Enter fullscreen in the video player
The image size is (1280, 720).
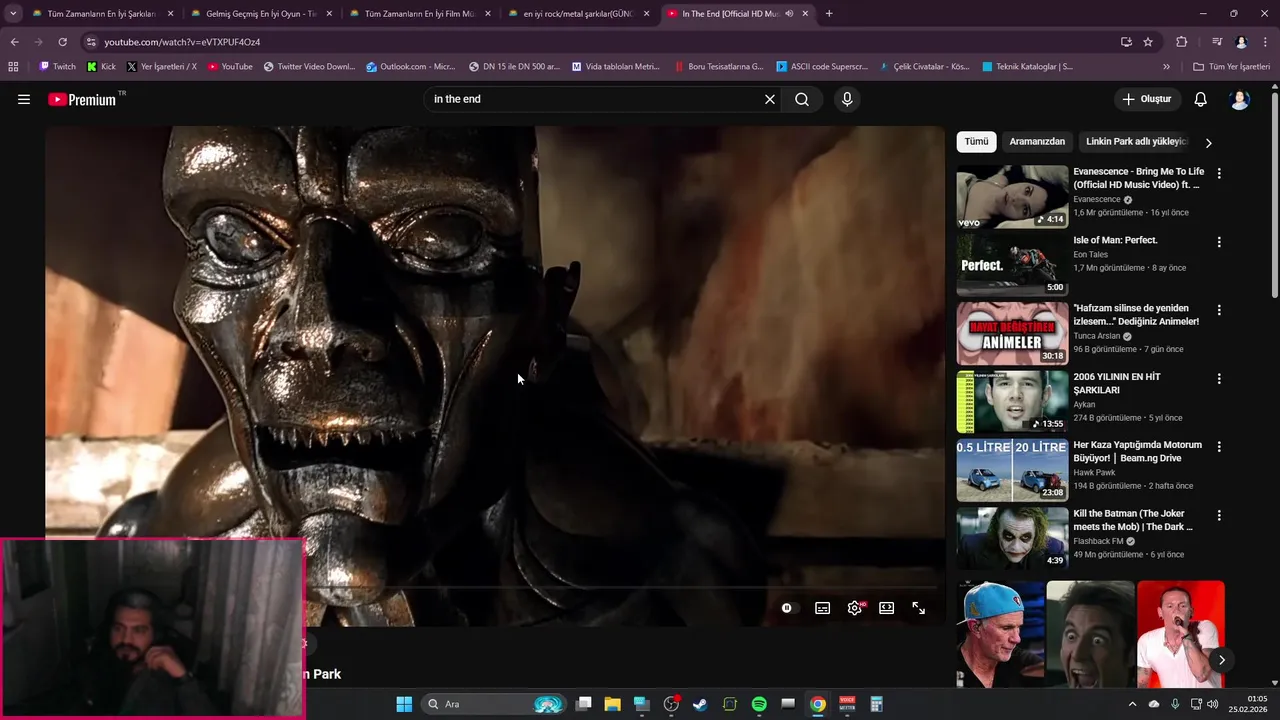coord(919,608)
